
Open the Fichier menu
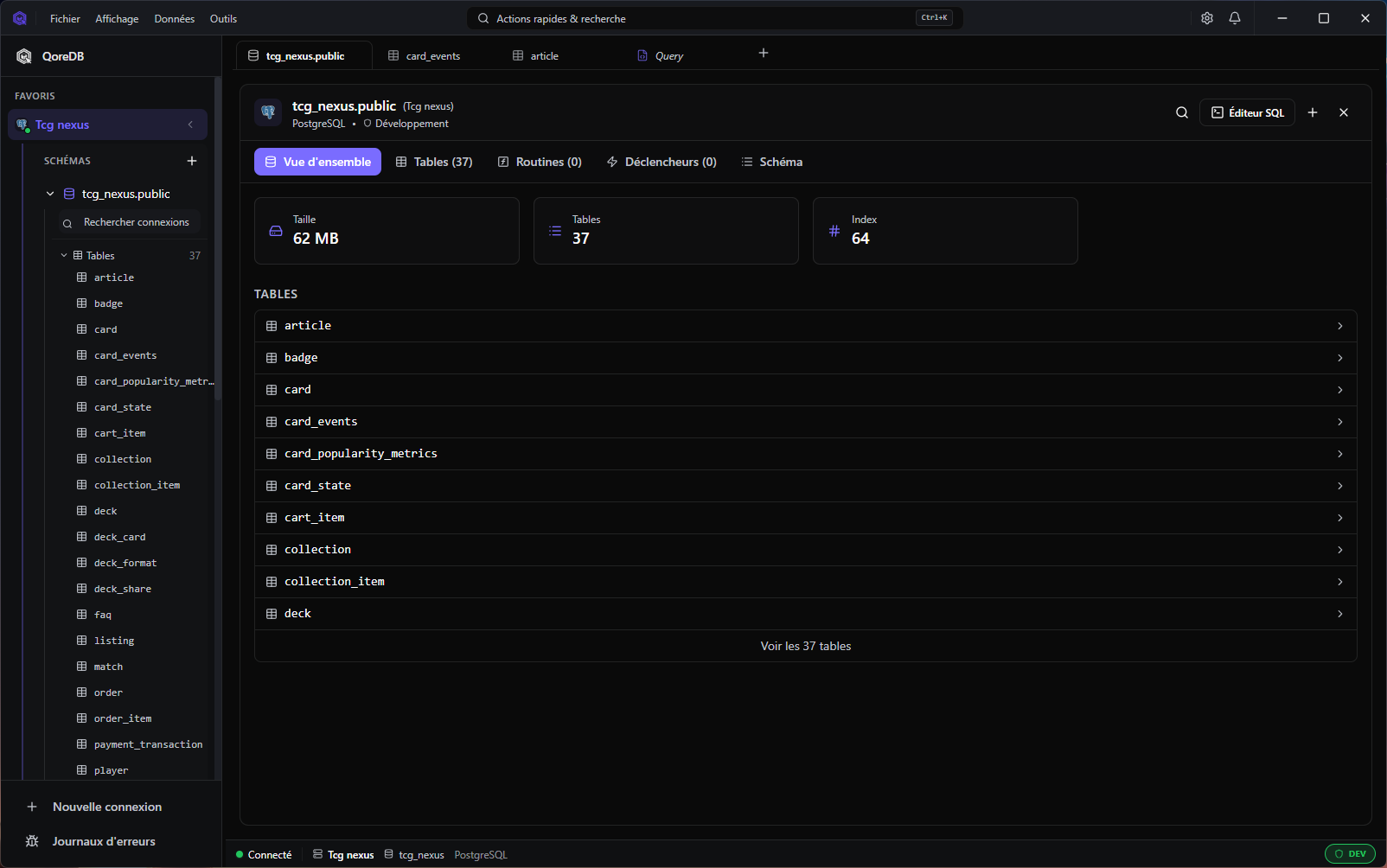pyautogui.click(x=65, y=18)
